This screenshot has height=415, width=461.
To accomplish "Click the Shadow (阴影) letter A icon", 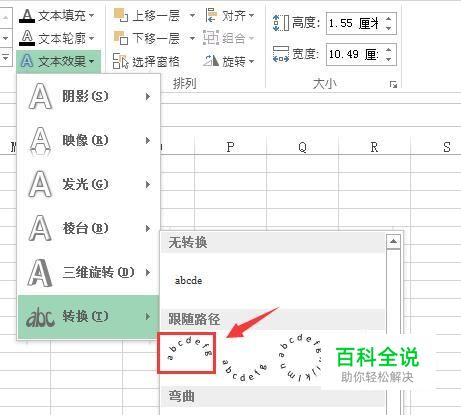I will pos(40,96).
